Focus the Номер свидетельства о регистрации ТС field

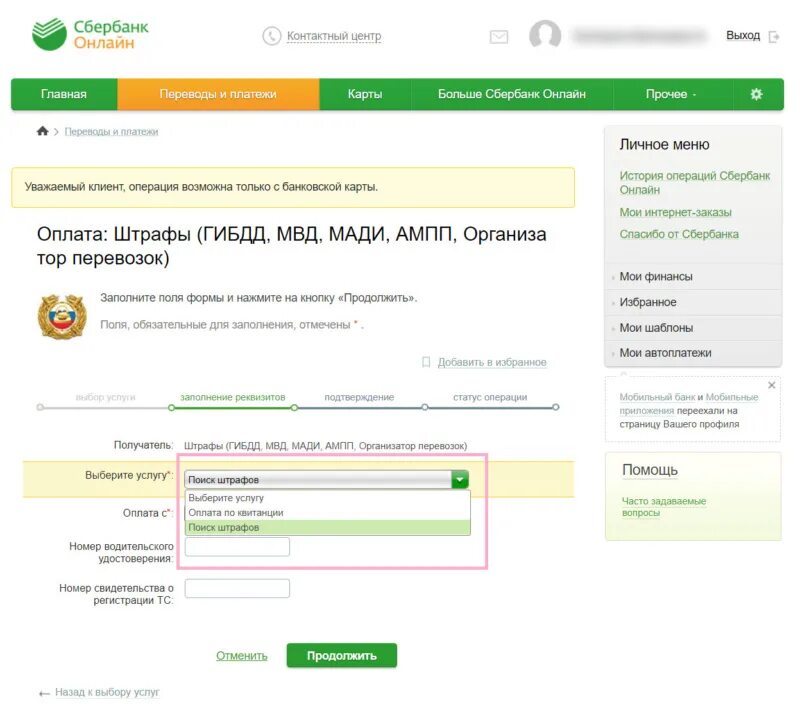[237, 588]
